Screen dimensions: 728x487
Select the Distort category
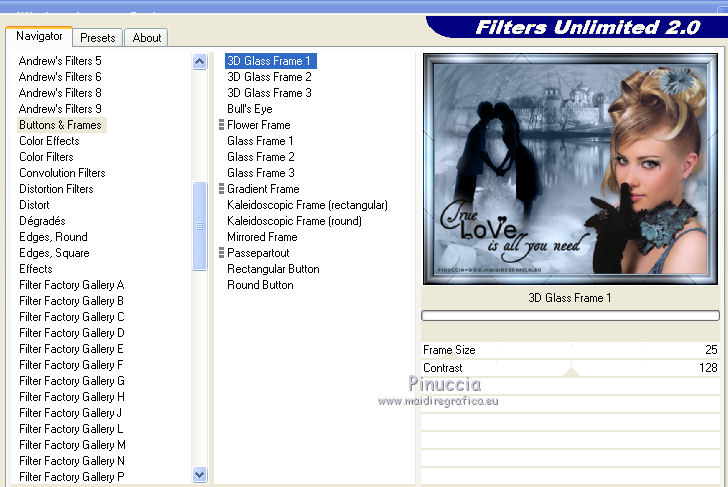pos(34,205)
